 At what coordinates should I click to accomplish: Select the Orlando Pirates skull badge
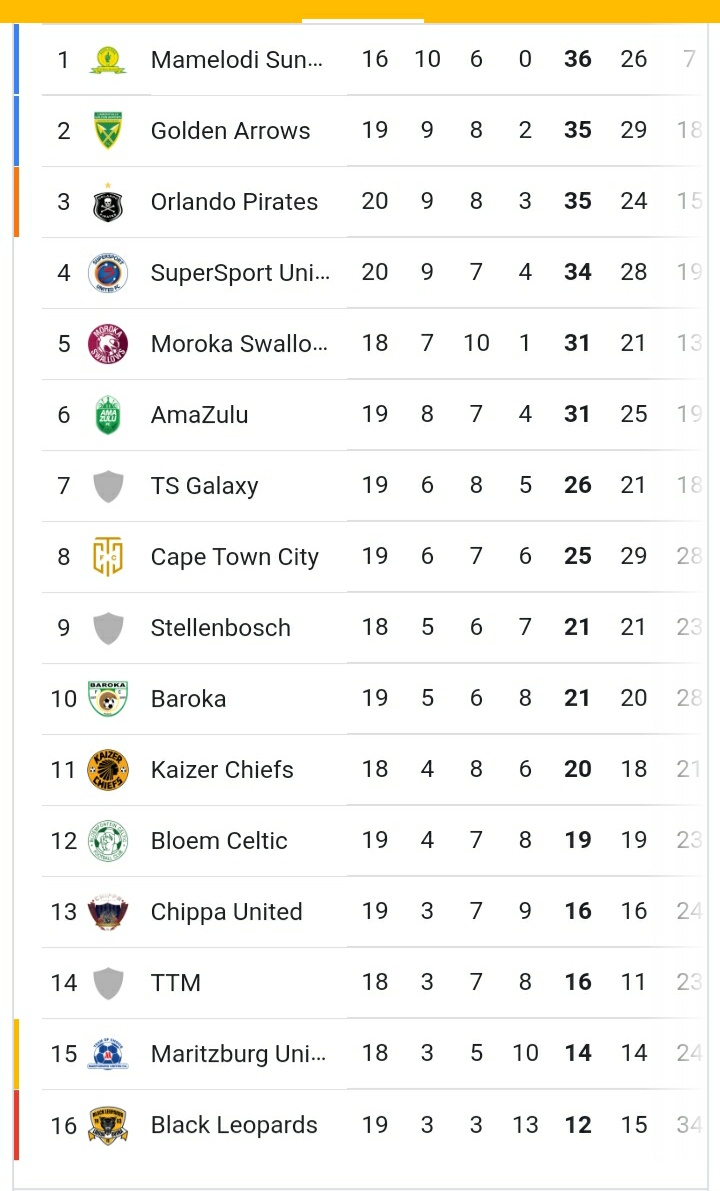click(x=108, y=202)
